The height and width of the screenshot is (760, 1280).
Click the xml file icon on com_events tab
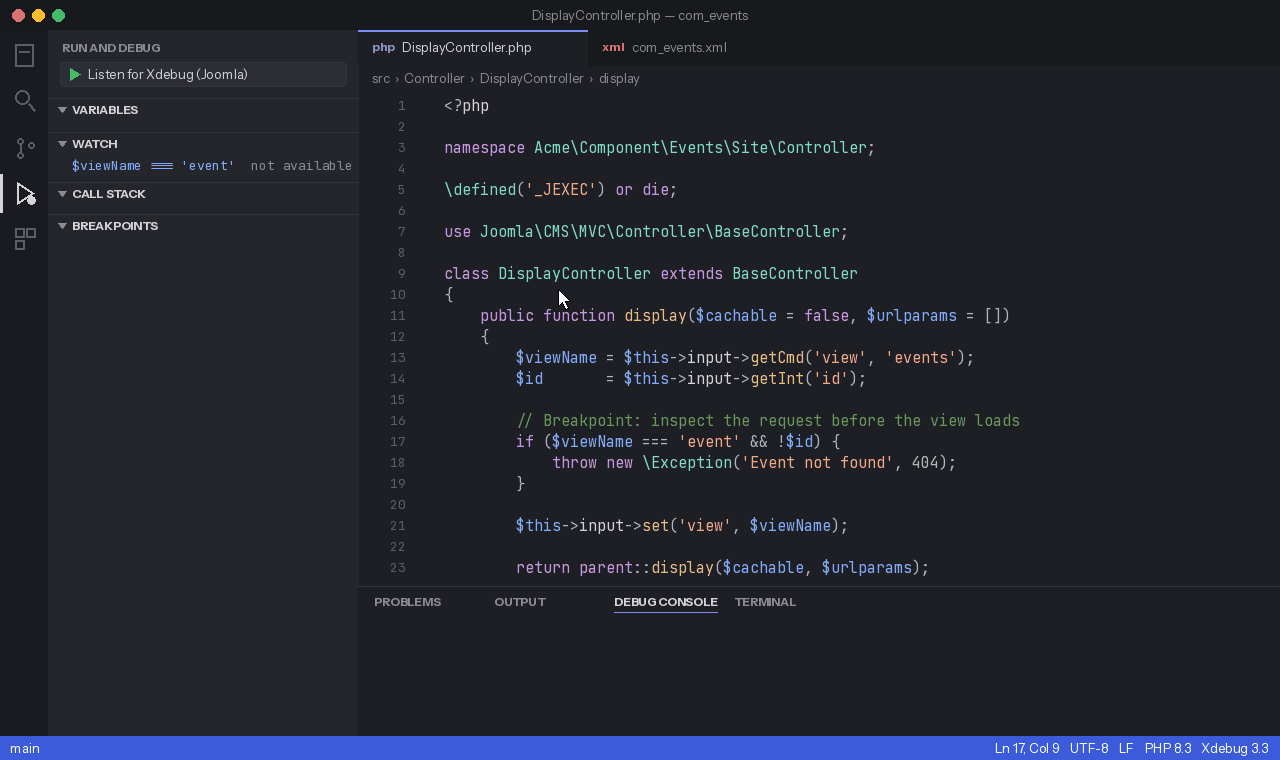pyautogui.click(x=613, y=47)
